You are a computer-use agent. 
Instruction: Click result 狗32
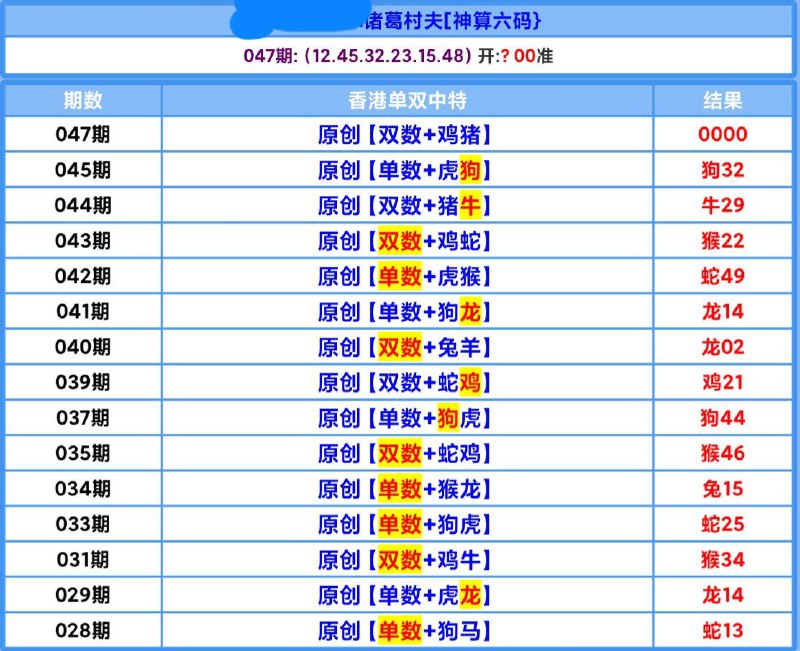[x=722, y=170]
